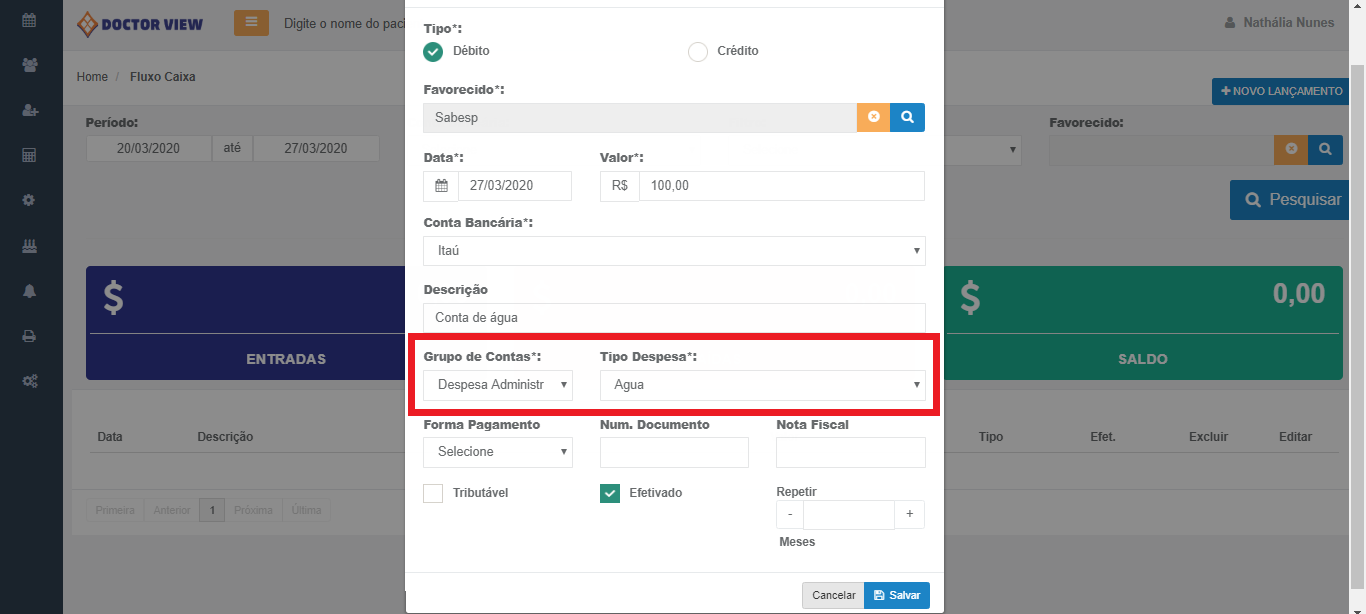
Task: Expand the Tipo Despesa dropdown
Action: tap(762, 385)
